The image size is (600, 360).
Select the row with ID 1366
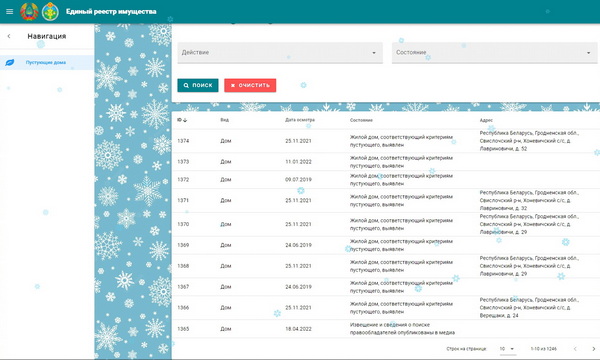[x=386, y=308]
